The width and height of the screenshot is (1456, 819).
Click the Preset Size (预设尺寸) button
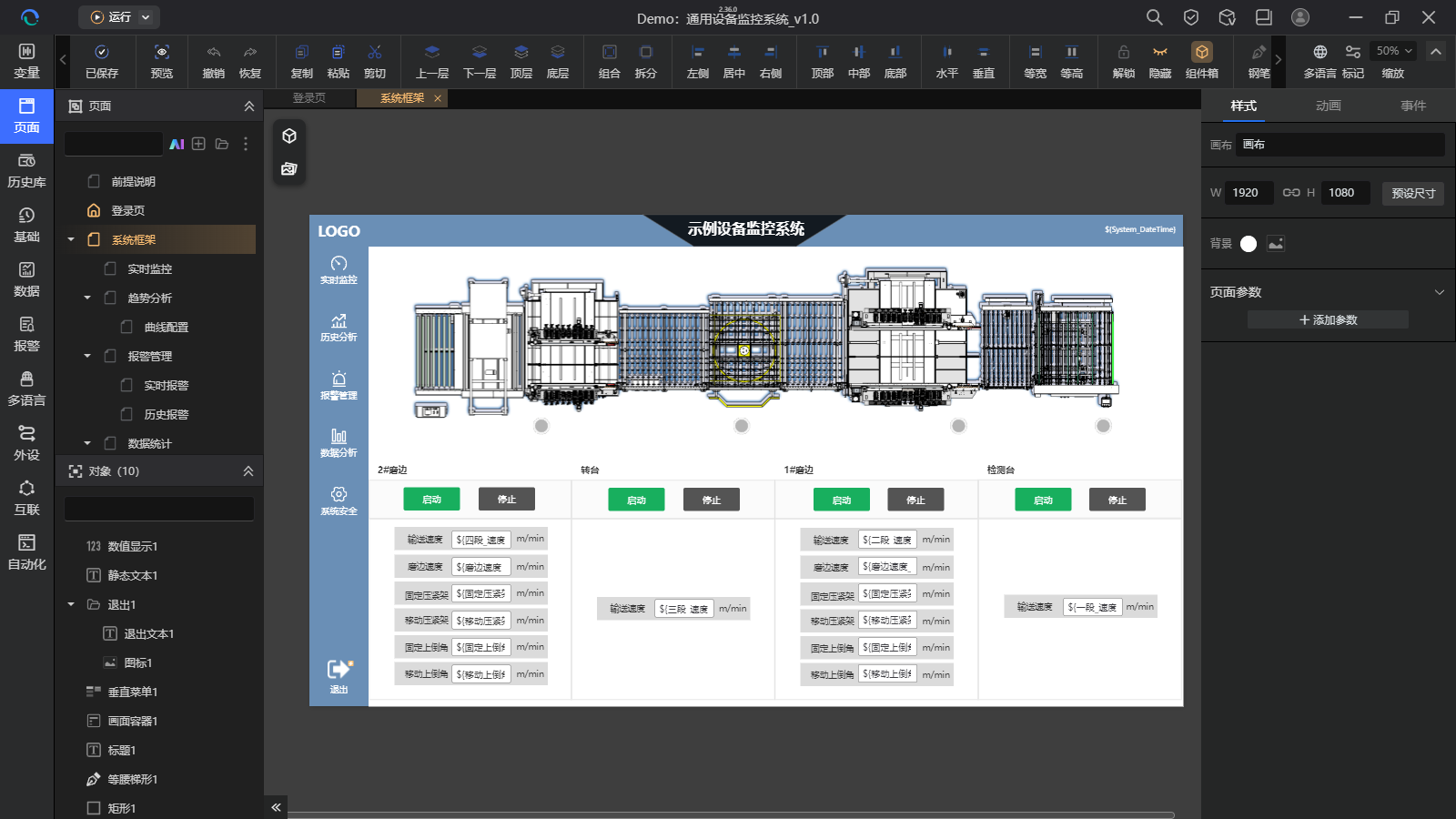tap(1412, 193)
